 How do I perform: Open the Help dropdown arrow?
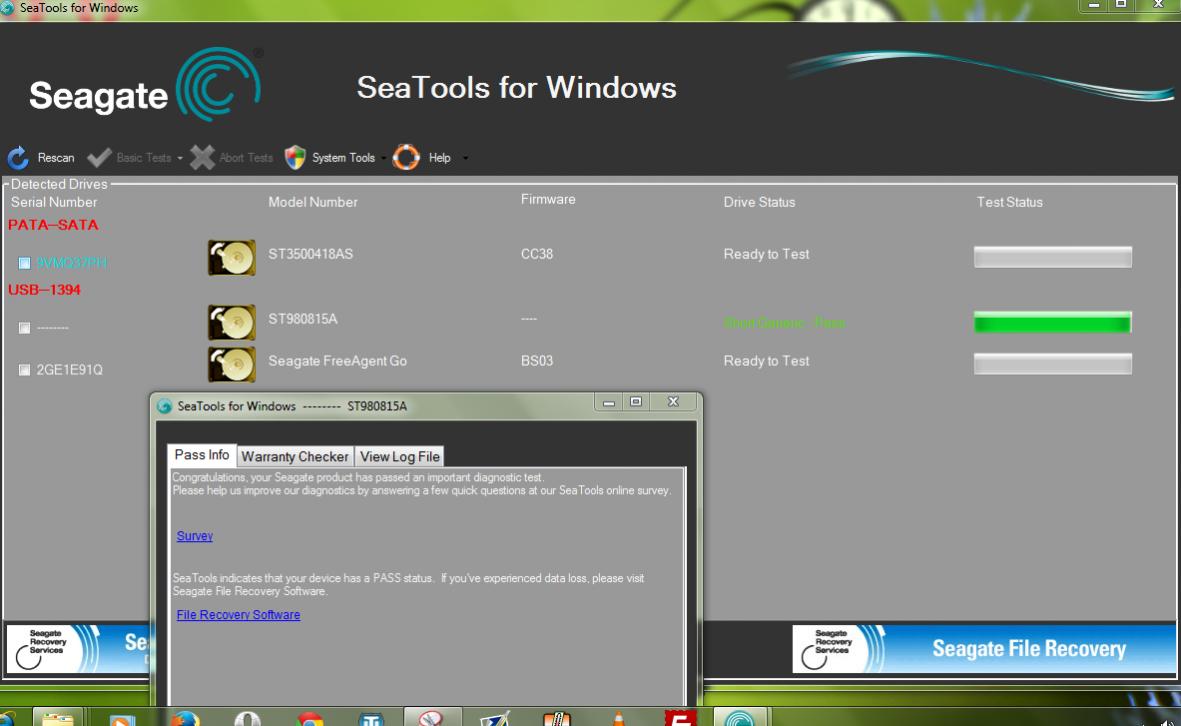coord(464,158)
